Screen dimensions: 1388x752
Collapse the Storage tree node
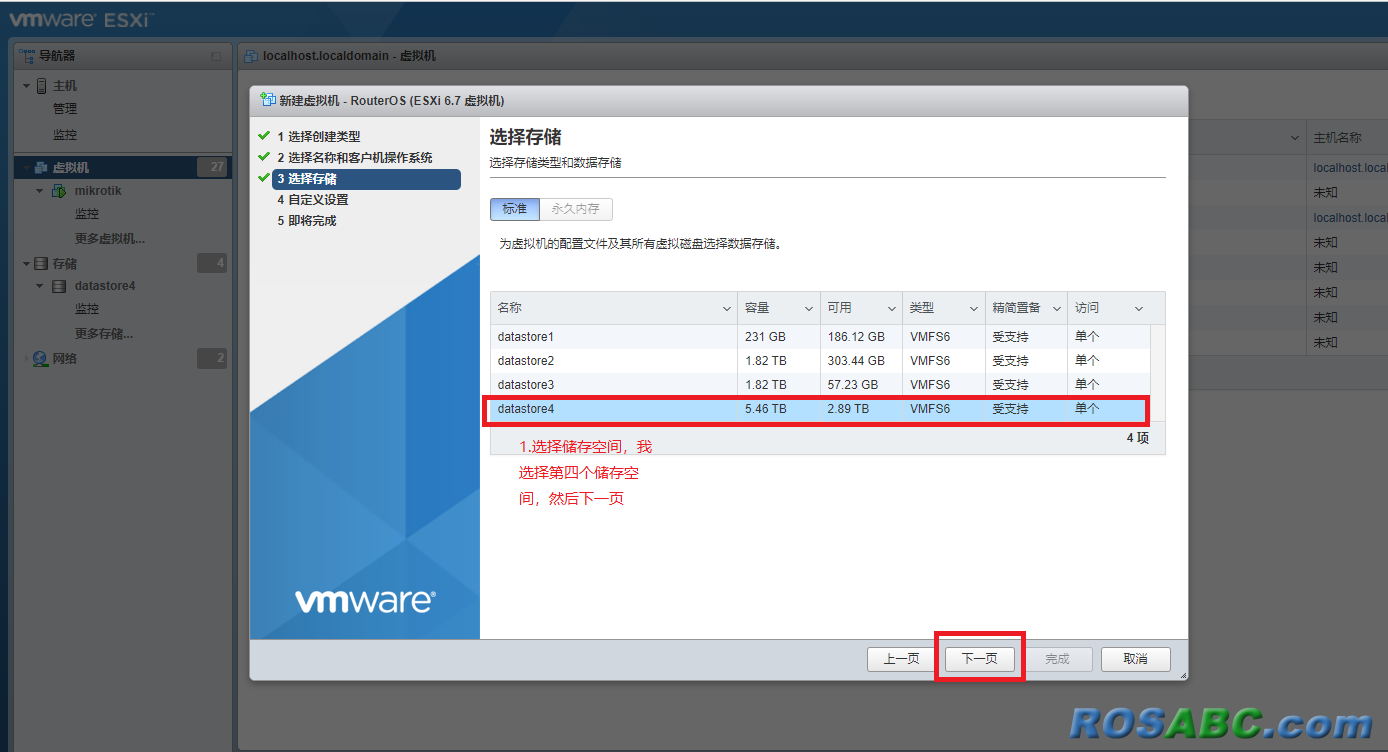[x=27, y=264]
